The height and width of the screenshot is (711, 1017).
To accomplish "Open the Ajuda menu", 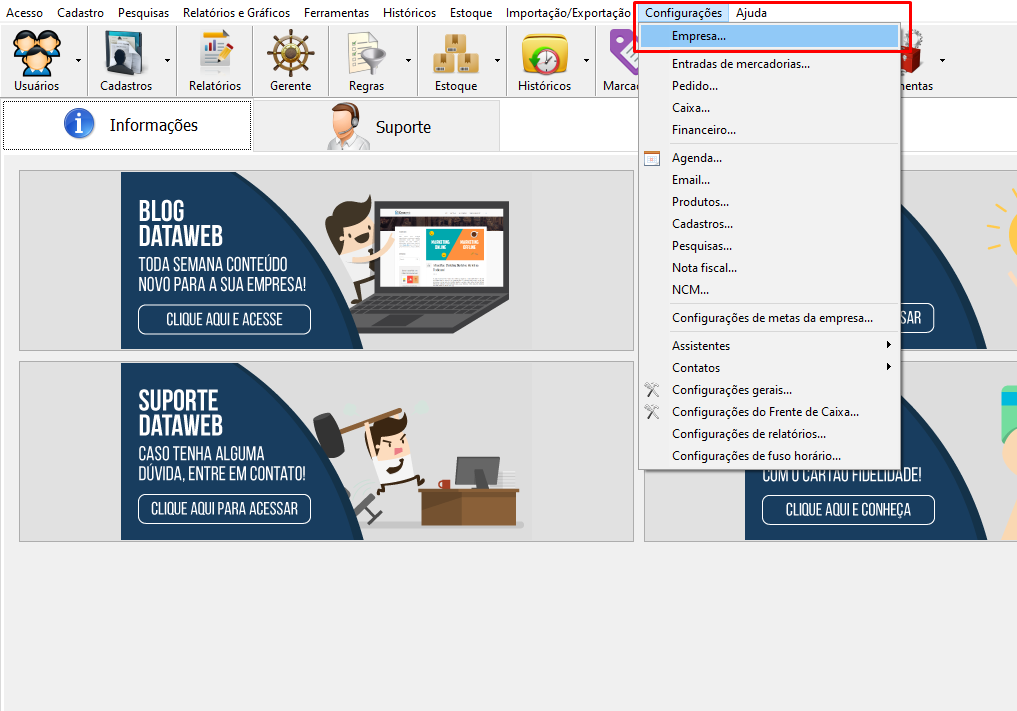I will pos(751,13).
